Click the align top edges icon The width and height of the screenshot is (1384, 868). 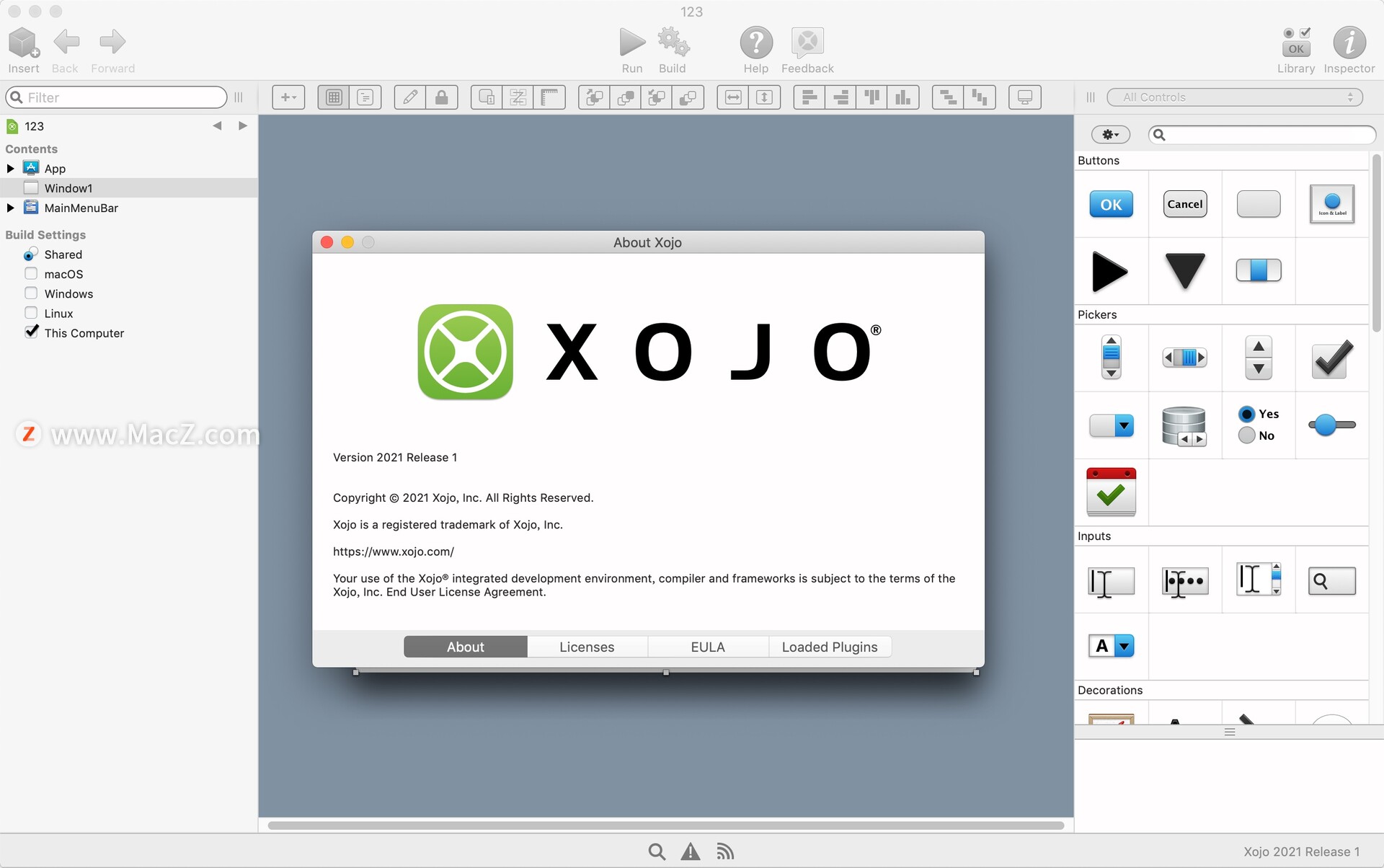click(872, 97)
